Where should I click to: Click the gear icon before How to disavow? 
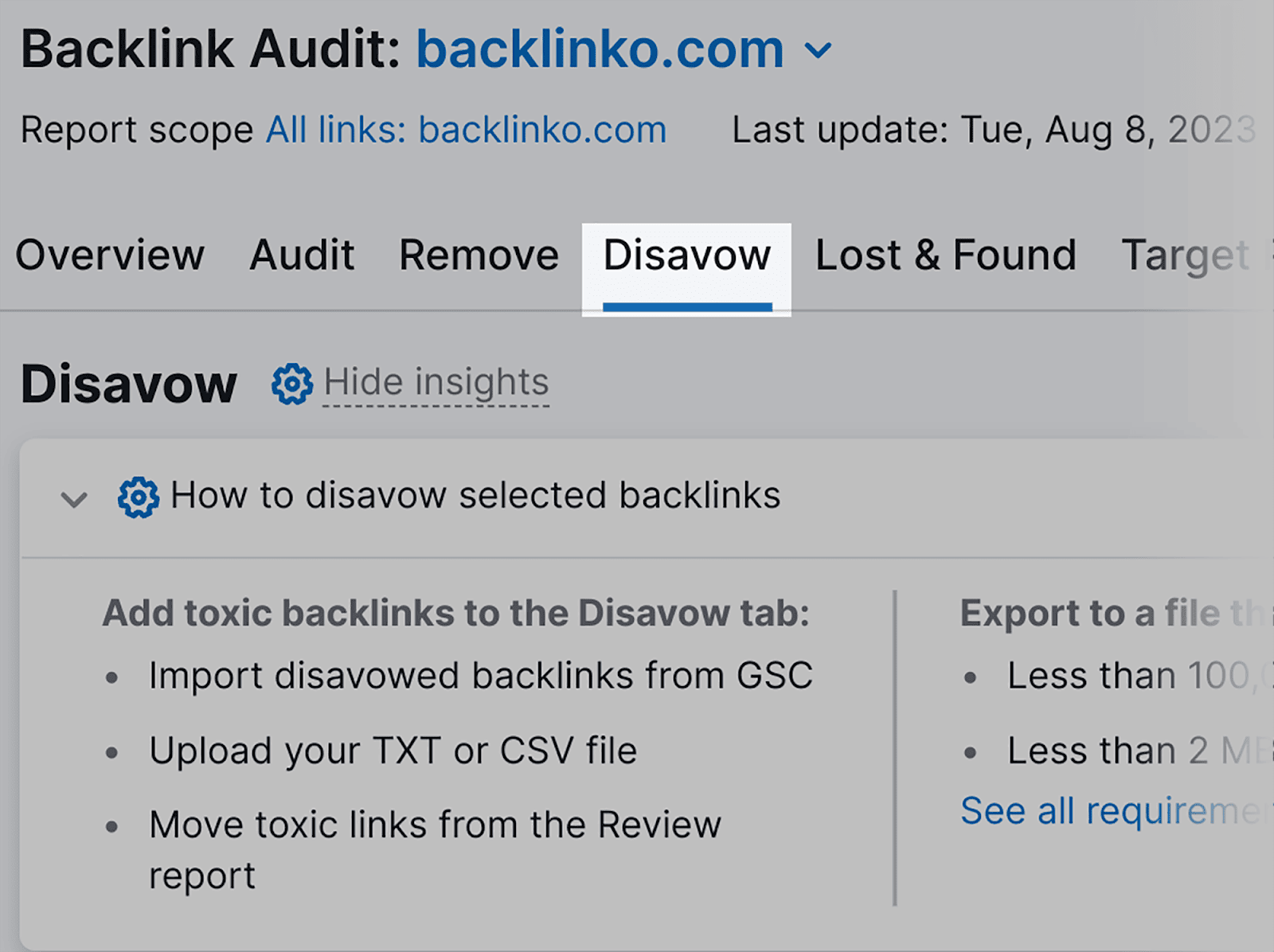139,497
